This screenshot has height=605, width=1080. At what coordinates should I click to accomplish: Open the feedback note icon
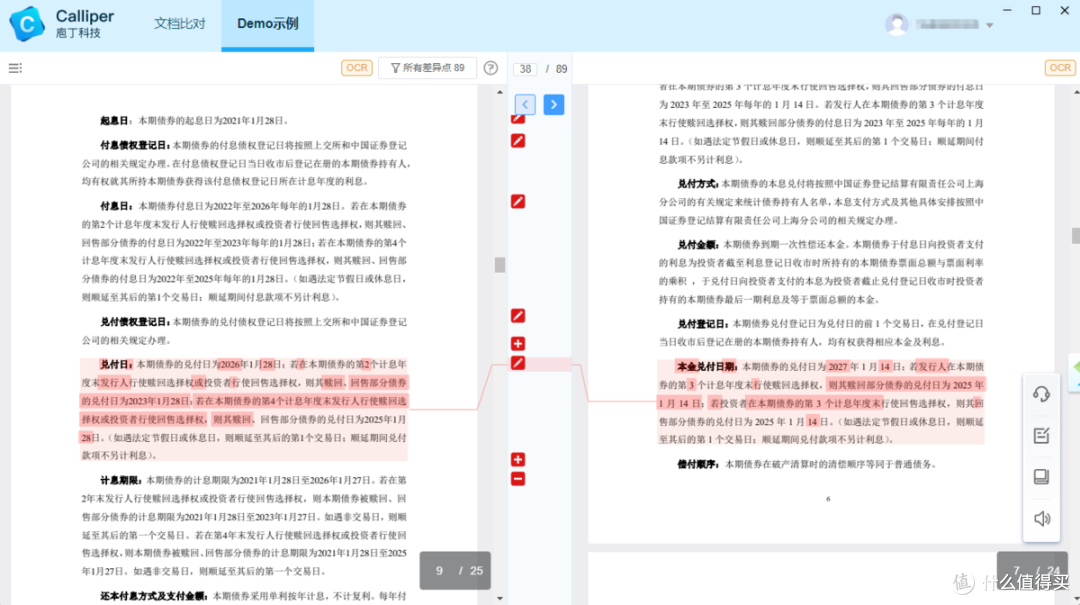pos(1041,435)
